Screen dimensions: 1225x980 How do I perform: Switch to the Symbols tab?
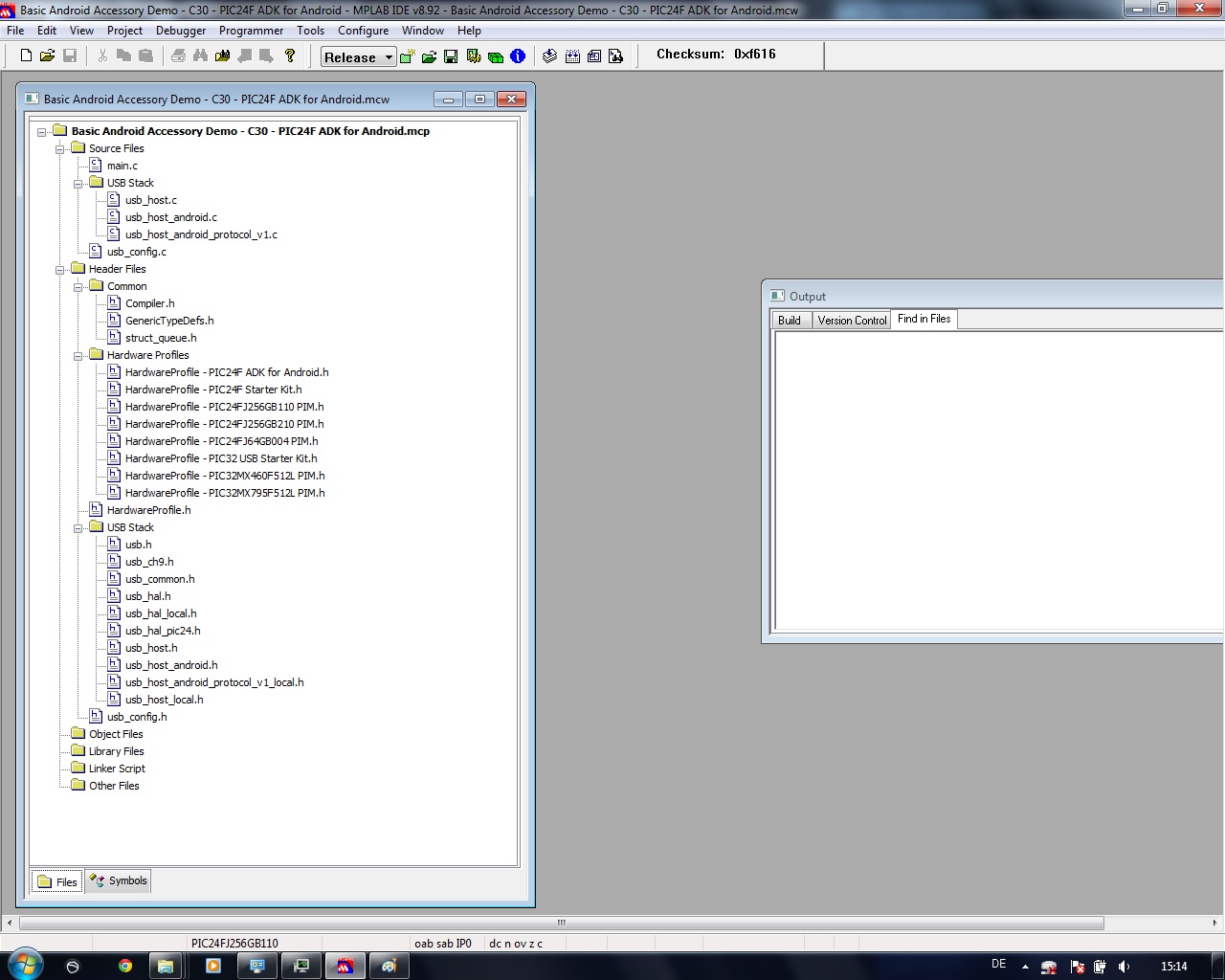119,880
